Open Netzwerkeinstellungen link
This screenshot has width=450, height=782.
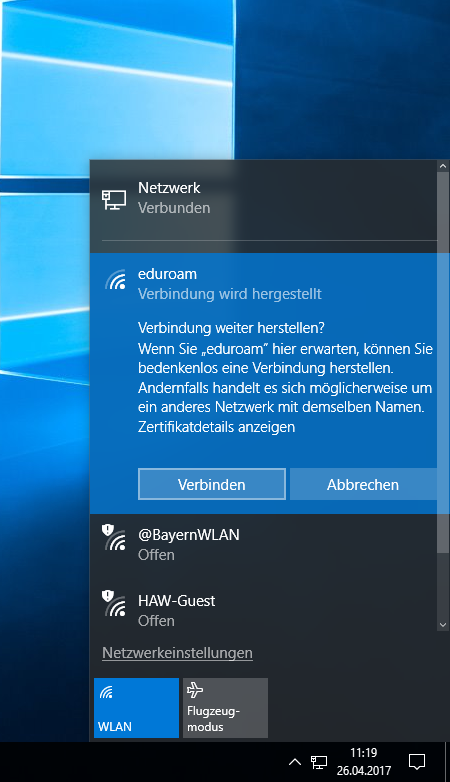pyautogui.click(x=177, y=653)
